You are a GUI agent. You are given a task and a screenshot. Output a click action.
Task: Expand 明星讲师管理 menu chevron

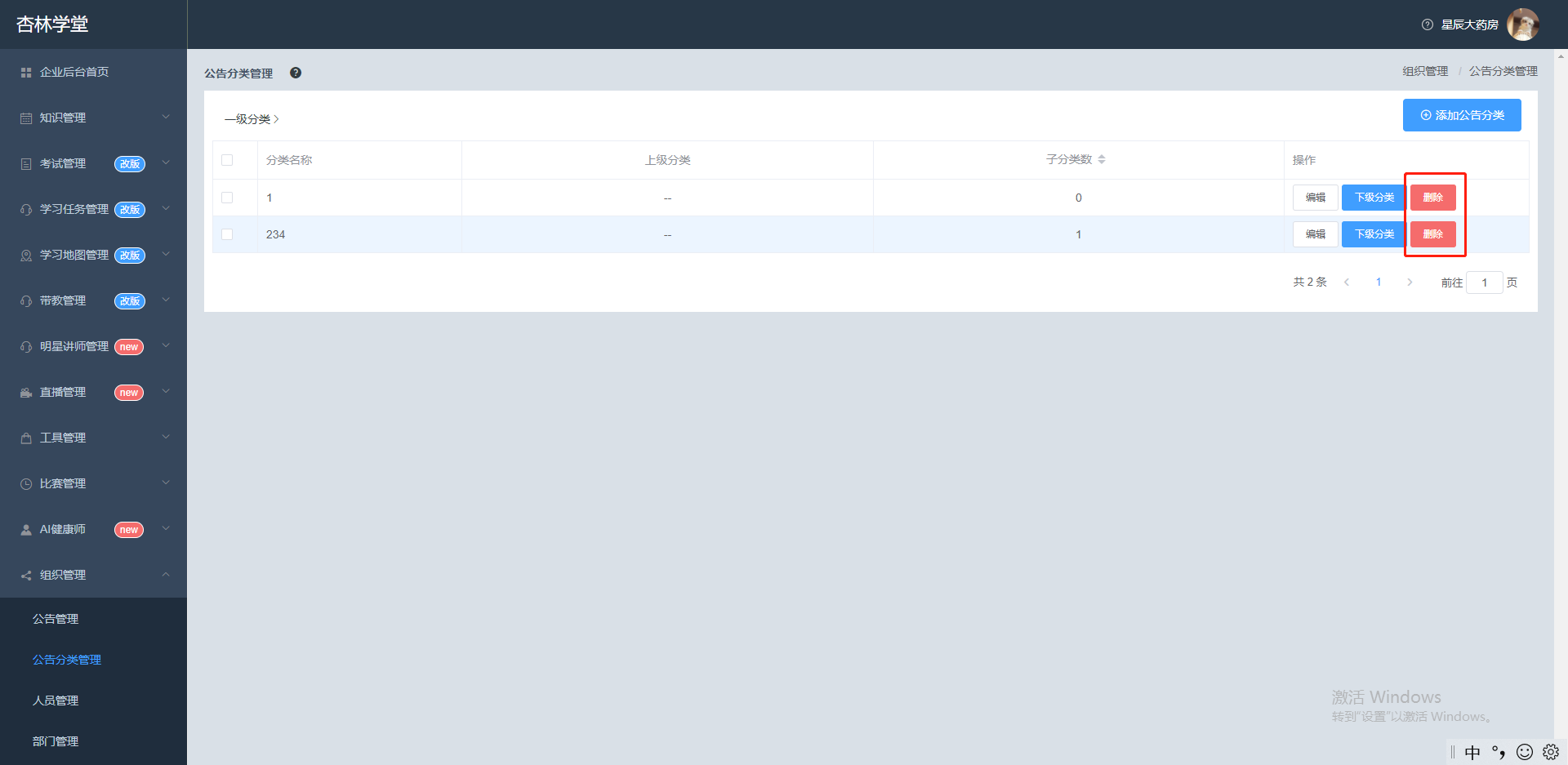click(166, 345)
